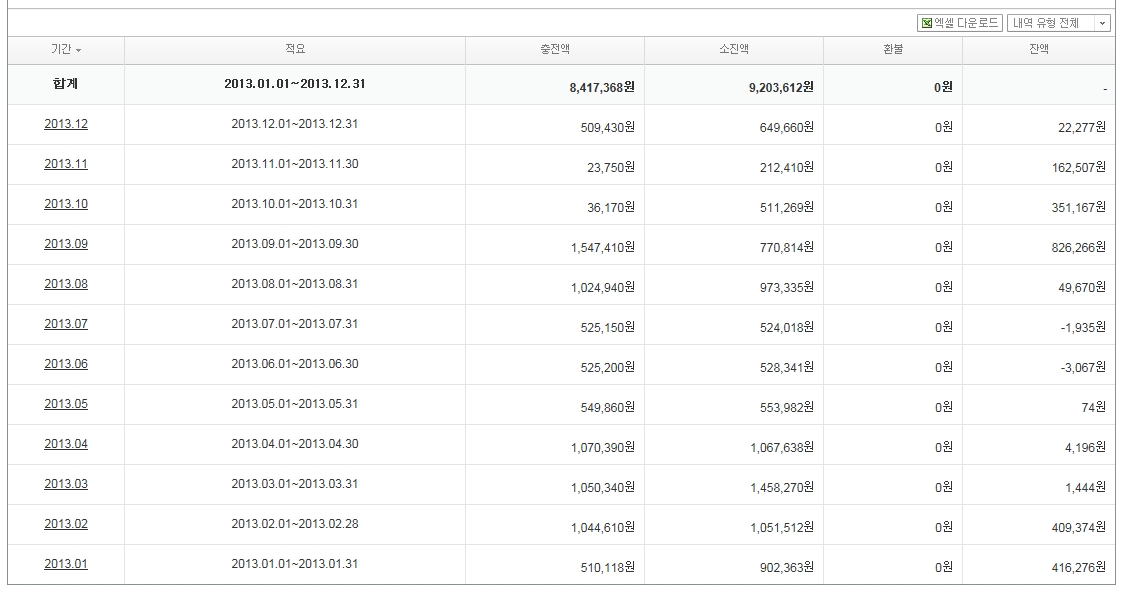View the 2013.02 month details
The image size is (1123, 592).
66,524
